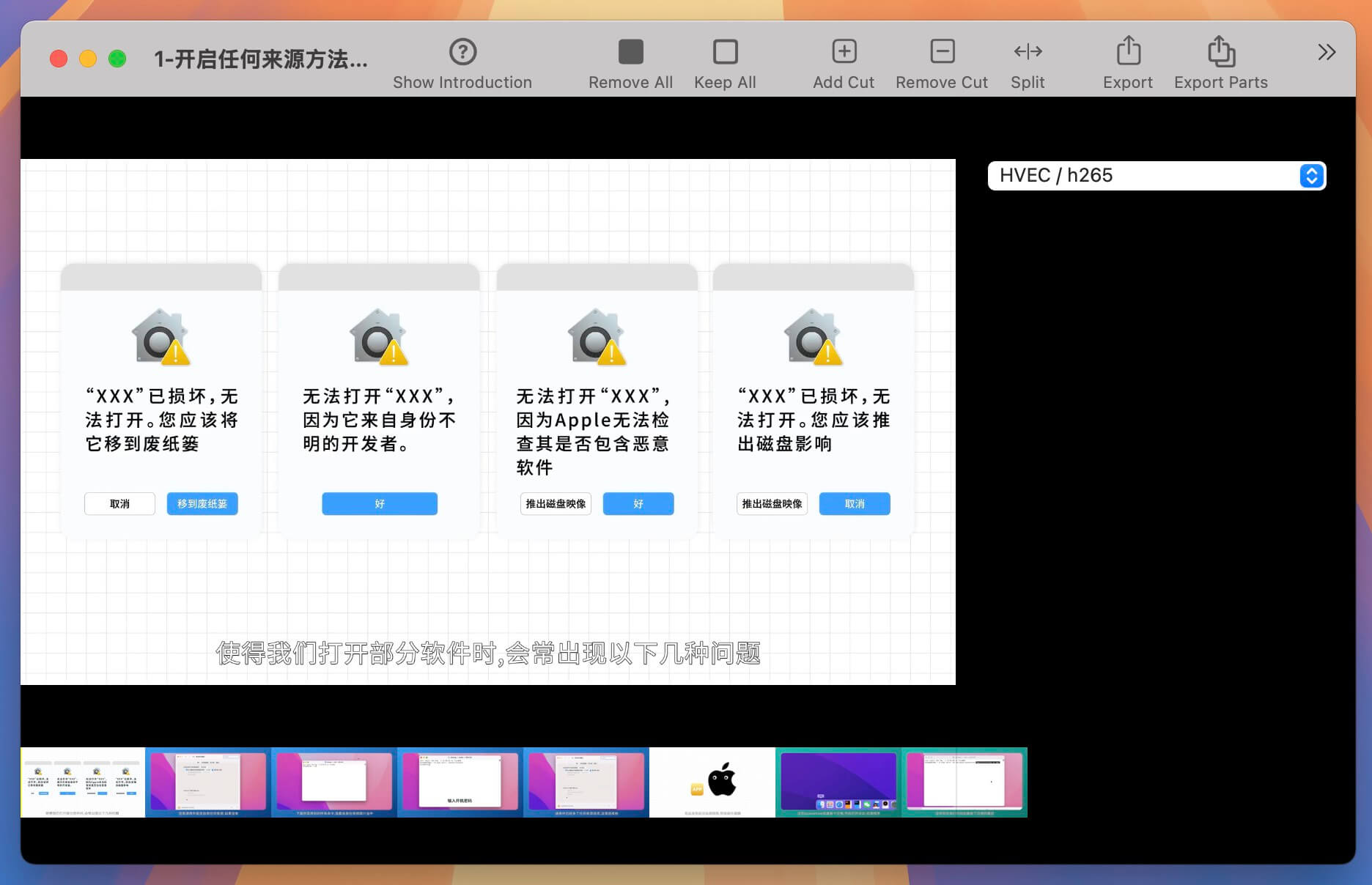
Task: Click the Show Introduction help icon
Action: 462,51
